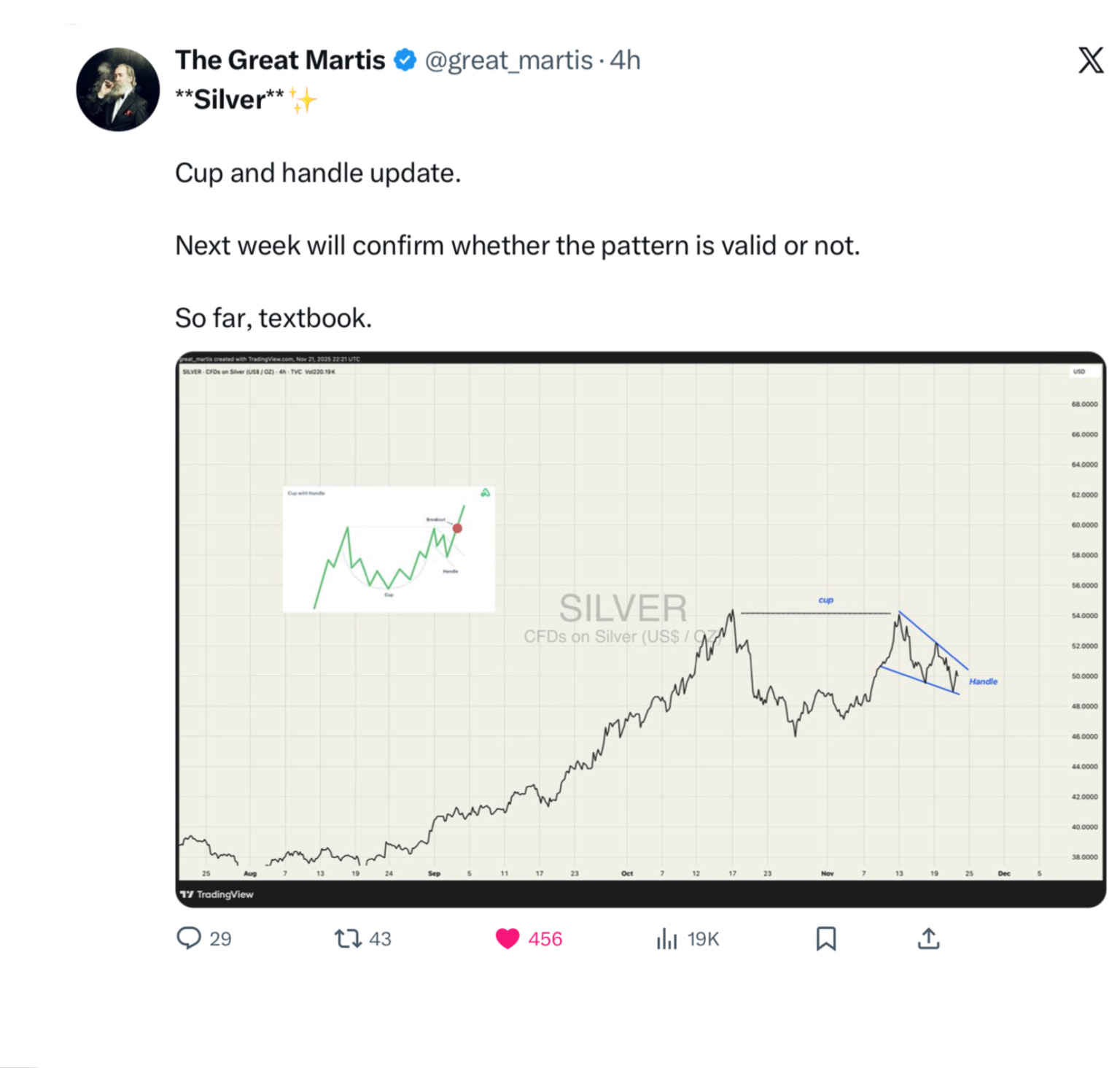Click the blue verified badge
The image size is (1120, 1068).
click(405, 61)
